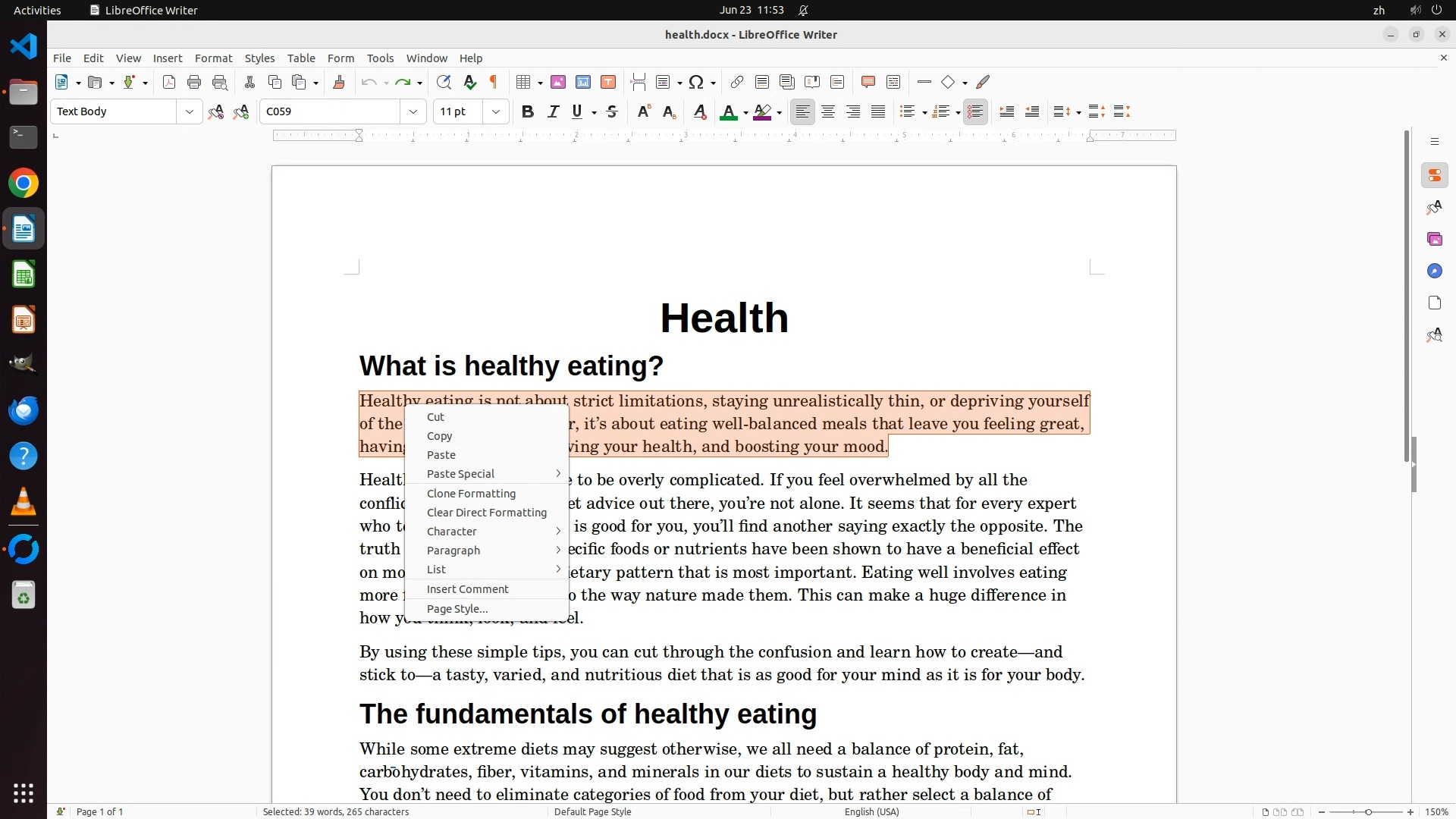
Task: Click inside the font name field
Action: coord(330,112)
